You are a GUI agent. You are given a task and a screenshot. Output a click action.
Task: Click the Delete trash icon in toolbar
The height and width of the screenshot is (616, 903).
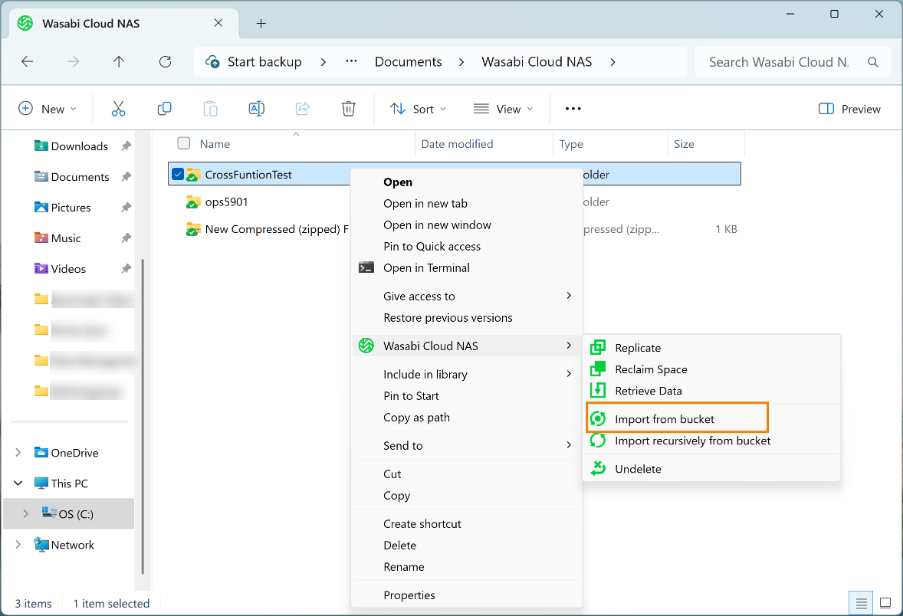[348, 109]
